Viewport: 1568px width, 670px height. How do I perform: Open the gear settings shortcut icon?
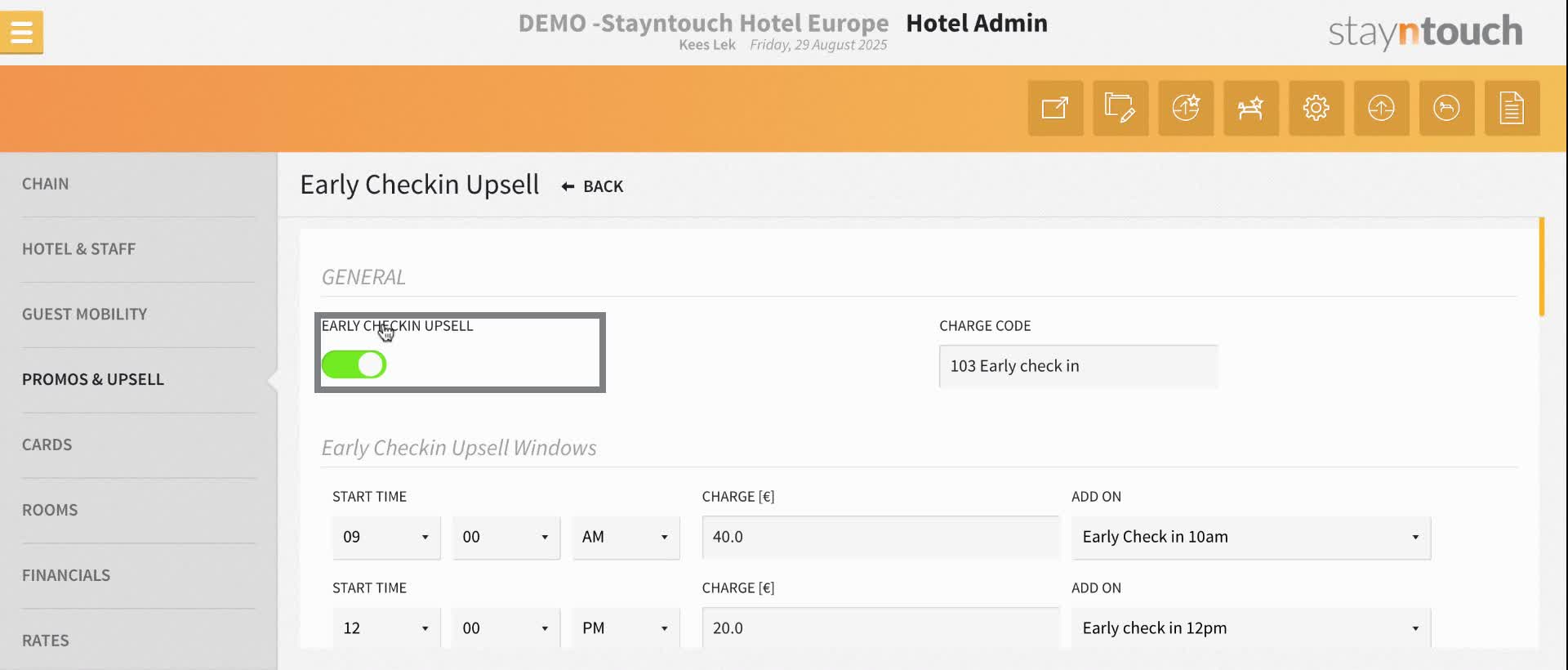(x=1316, y=108)
